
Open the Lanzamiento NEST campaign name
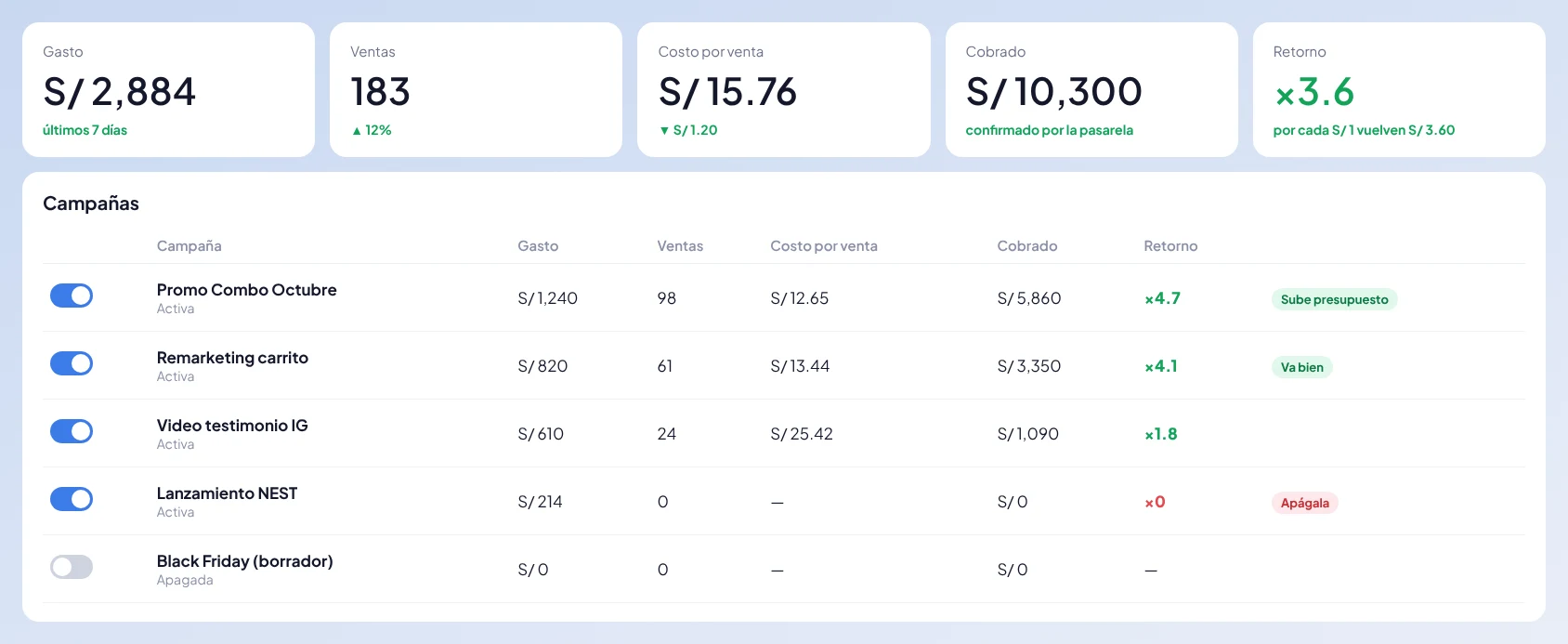point(228,493)
